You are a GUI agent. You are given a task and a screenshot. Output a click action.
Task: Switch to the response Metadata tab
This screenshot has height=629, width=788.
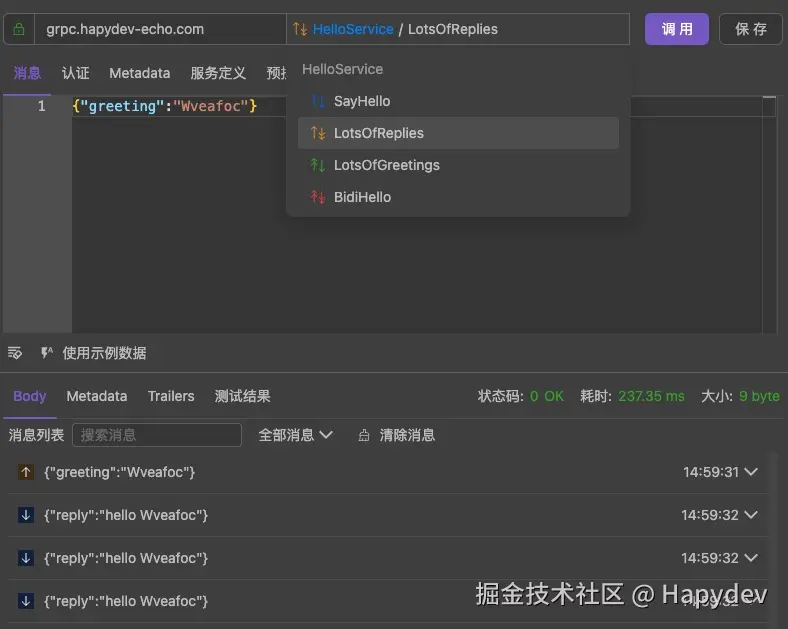click(x=96, y=396)
